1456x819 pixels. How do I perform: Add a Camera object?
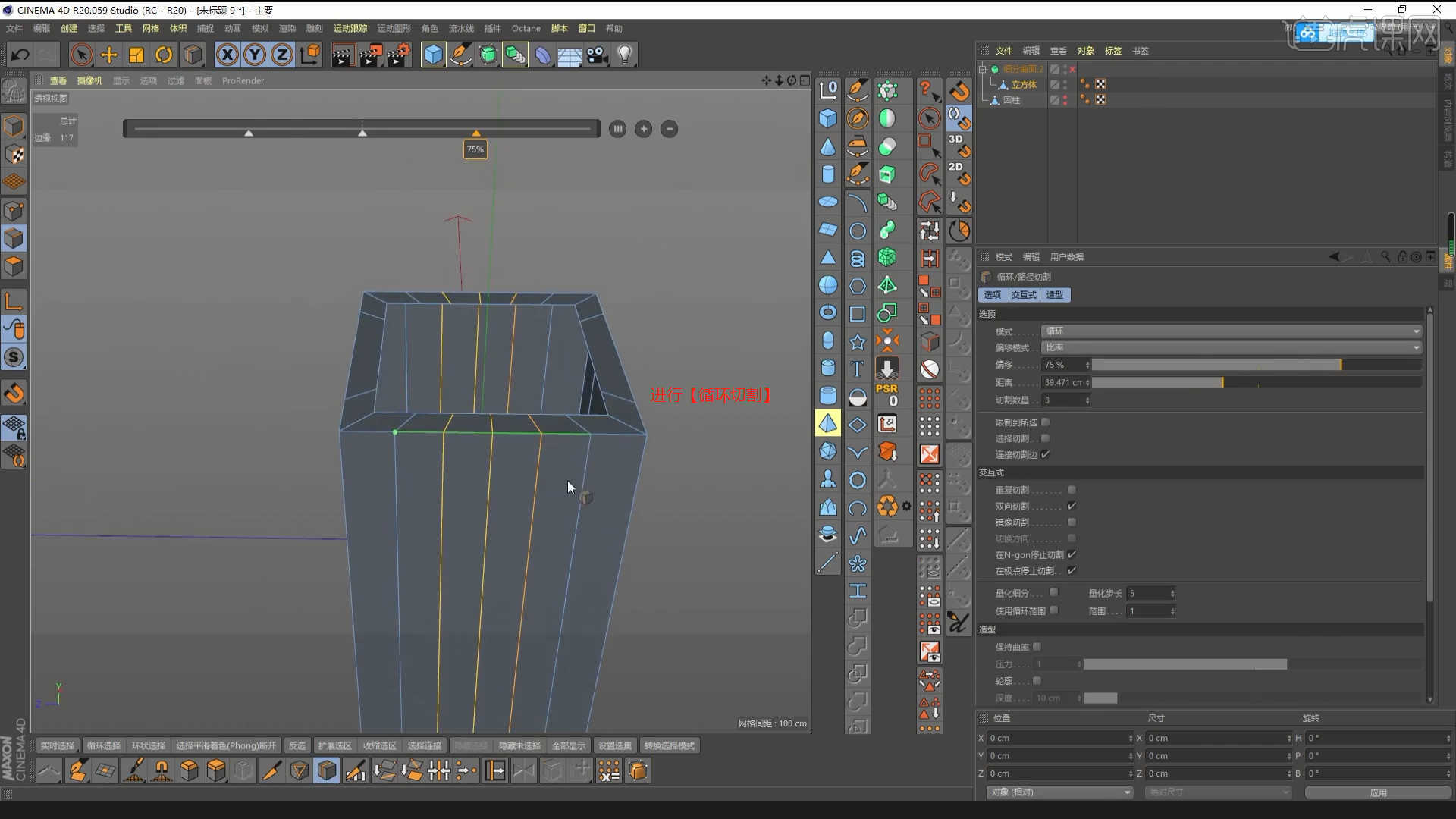point(597,55)
